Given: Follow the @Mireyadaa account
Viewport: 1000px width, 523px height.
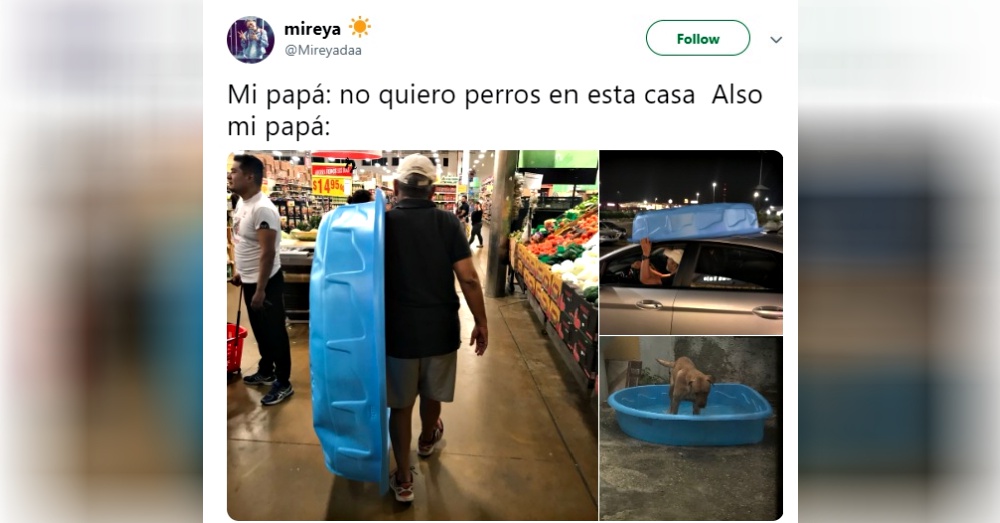Looking at the screenshot, I should [x=698, y=38].
